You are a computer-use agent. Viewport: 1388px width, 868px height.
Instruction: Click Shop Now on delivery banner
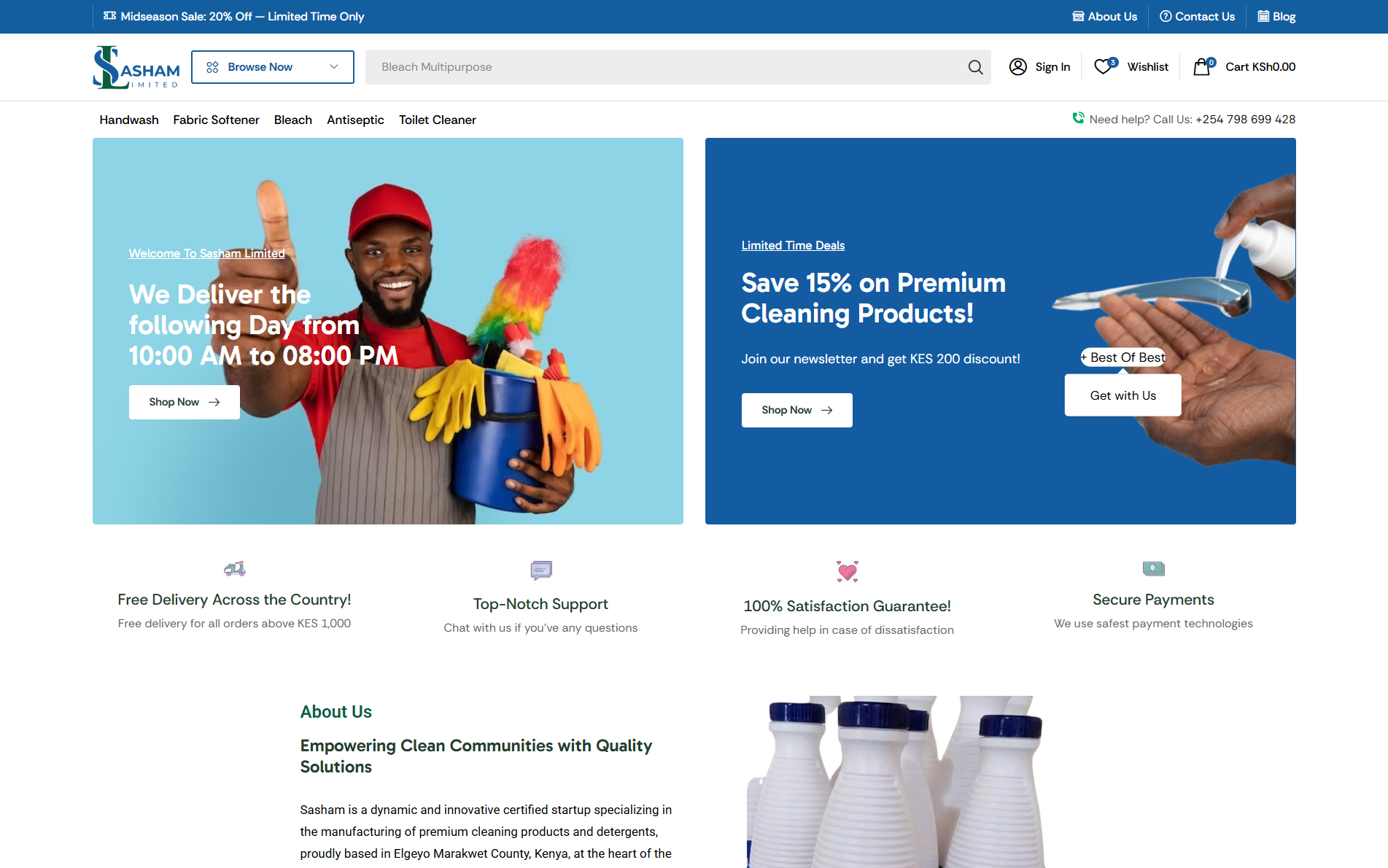click(x=185, y=402)
